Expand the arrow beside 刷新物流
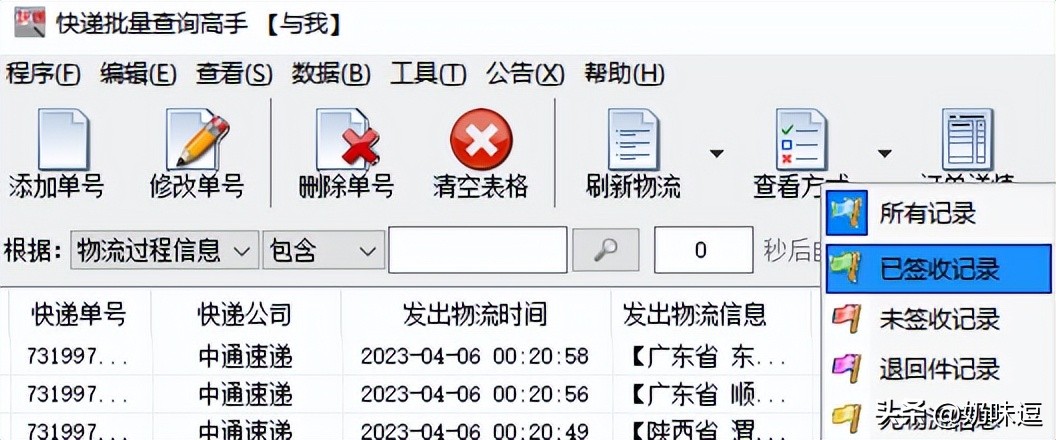Image resolution: width=1056 pixels, height=440 pixels. click(x=717, y=154)
